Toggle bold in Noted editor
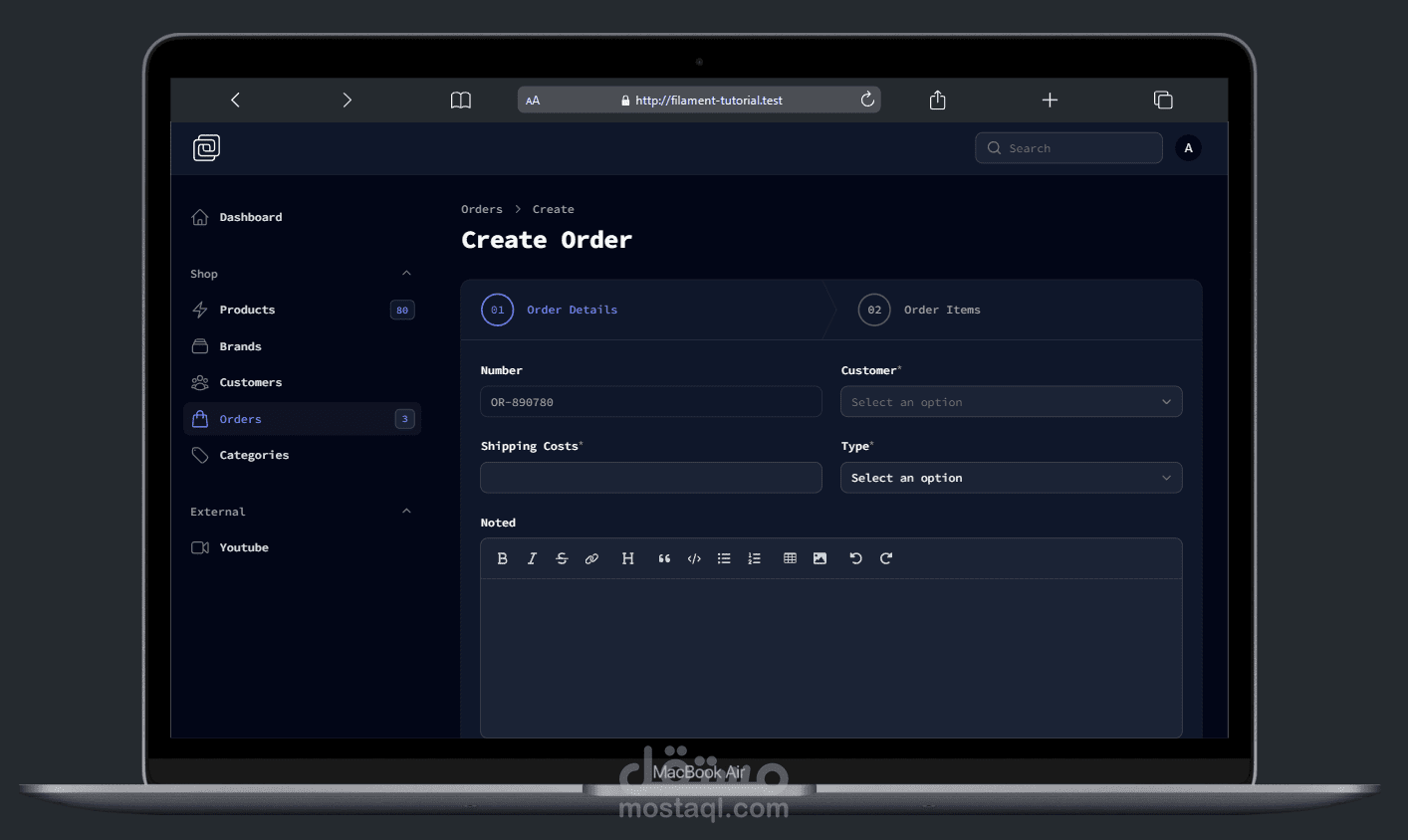Viewport: 1408px width, 840px height. pyautogui.click(x=502, y=558)
